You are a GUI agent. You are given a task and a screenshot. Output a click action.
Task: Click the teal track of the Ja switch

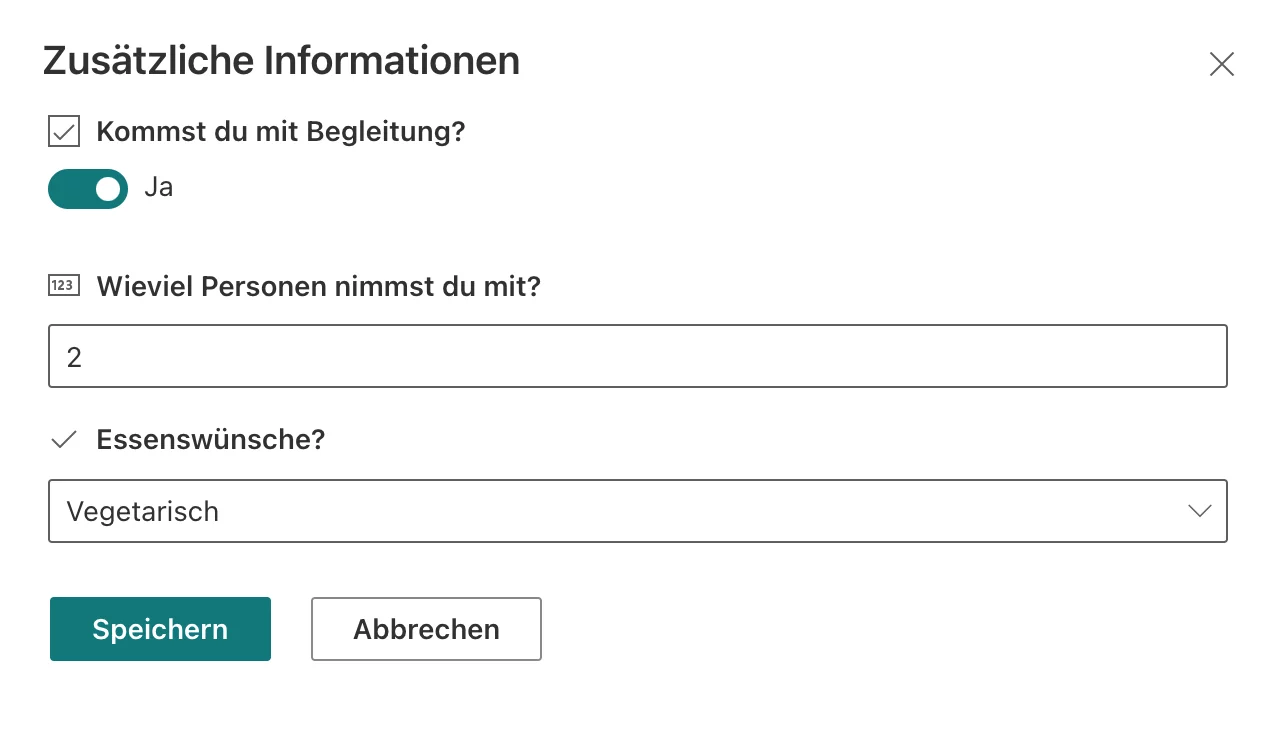pyautogui.click(x=68, y=189)
